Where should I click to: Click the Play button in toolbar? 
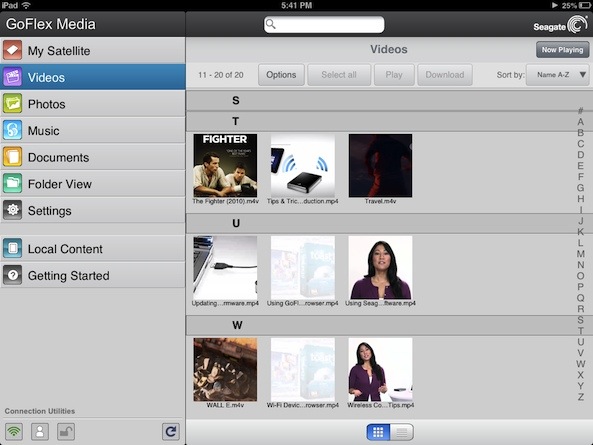click(x=394, y=75)
